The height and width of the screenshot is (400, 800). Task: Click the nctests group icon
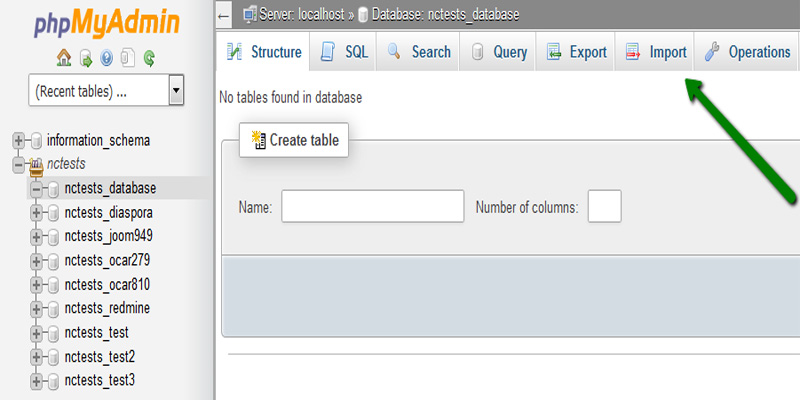click(x=36, y=165)
